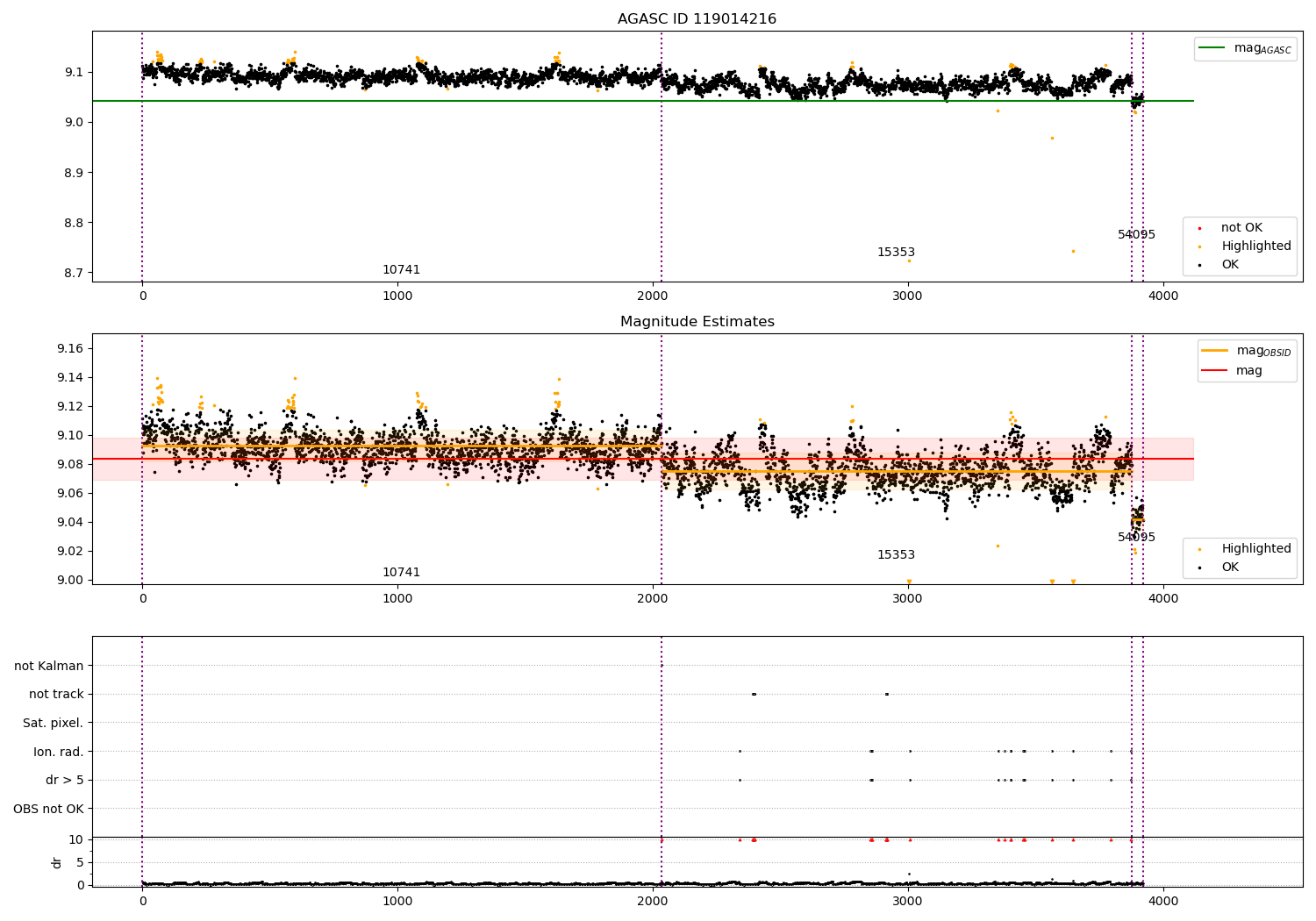Click the "9.04" y-axis tick label

(70, 523)
